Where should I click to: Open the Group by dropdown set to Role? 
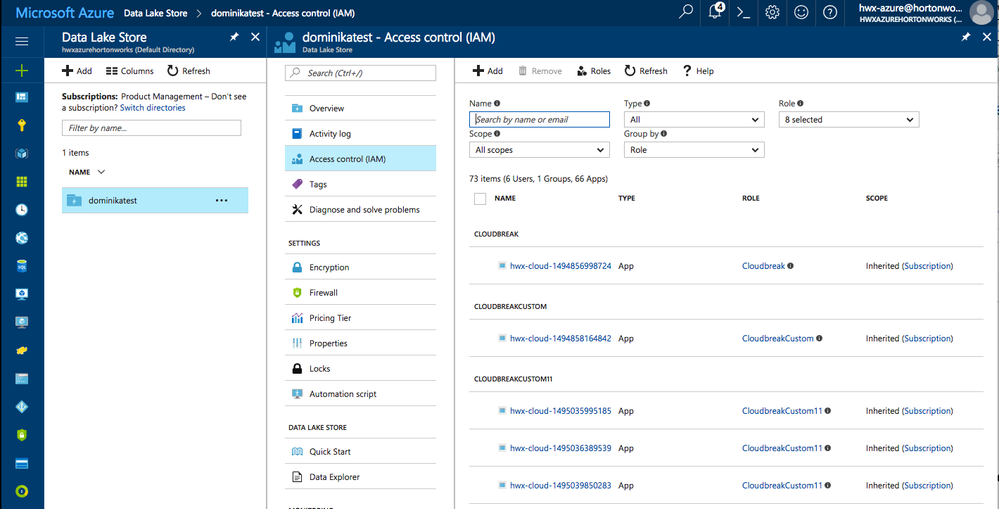694,150
